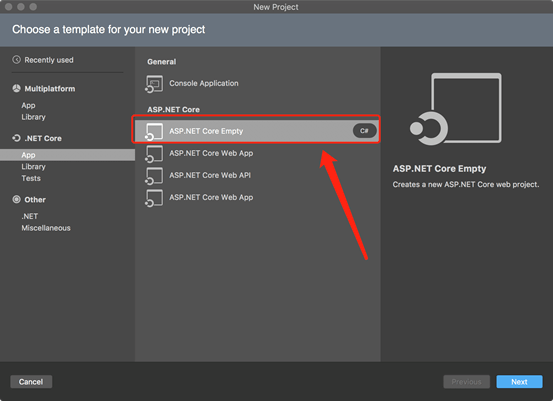Viewport: 553px width, 401px height.
Task: Click the .NET Core category icon
Action: tap(17, 138)
